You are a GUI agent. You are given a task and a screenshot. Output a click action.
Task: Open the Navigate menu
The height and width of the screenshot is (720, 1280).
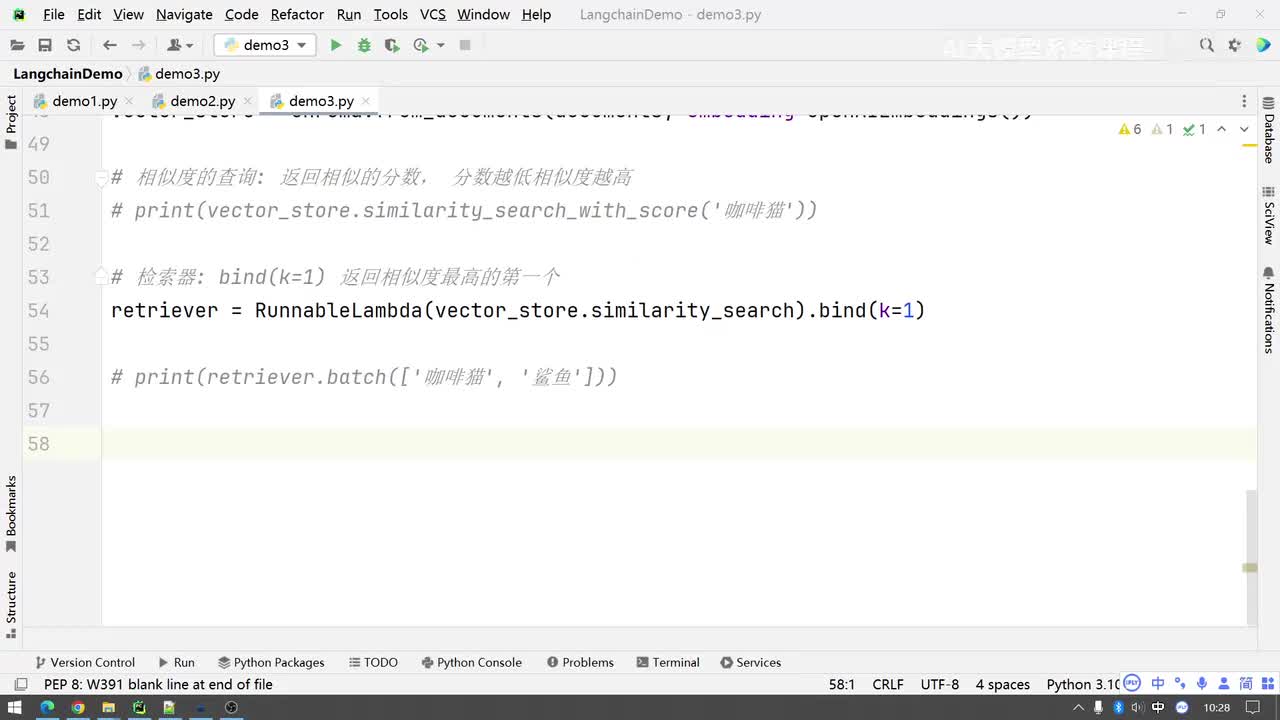point(184,14)
